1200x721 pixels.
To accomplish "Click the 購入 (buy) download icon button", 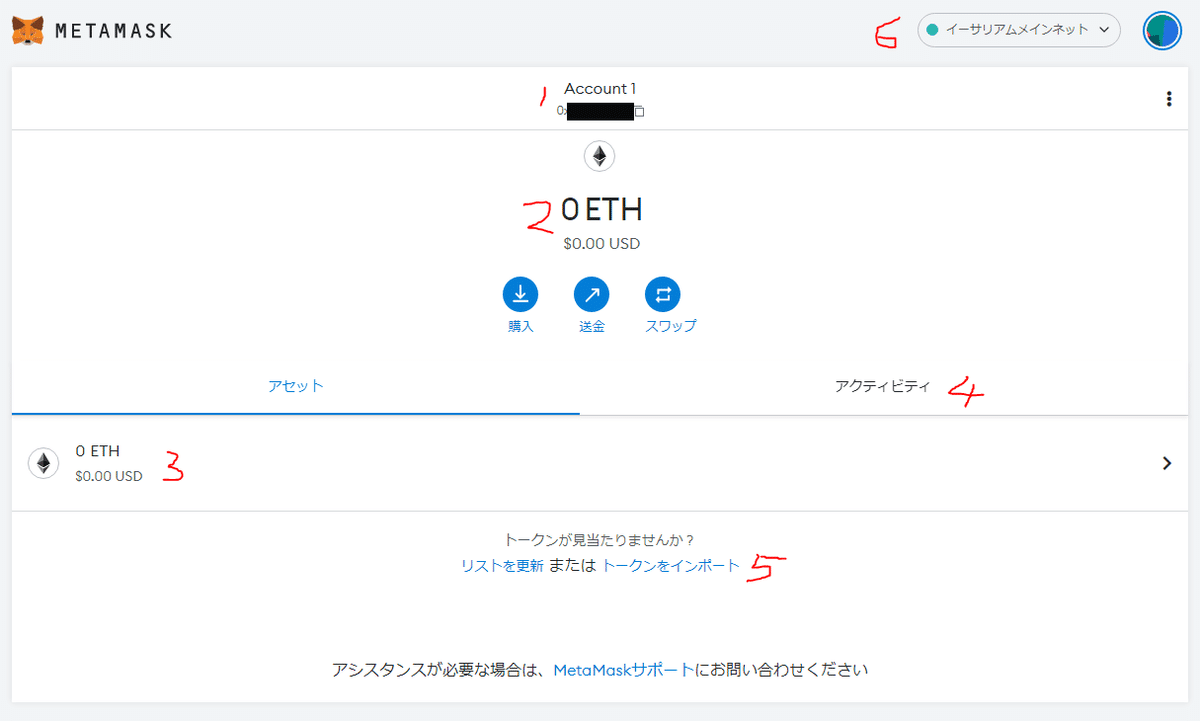I will pos(520,295).
